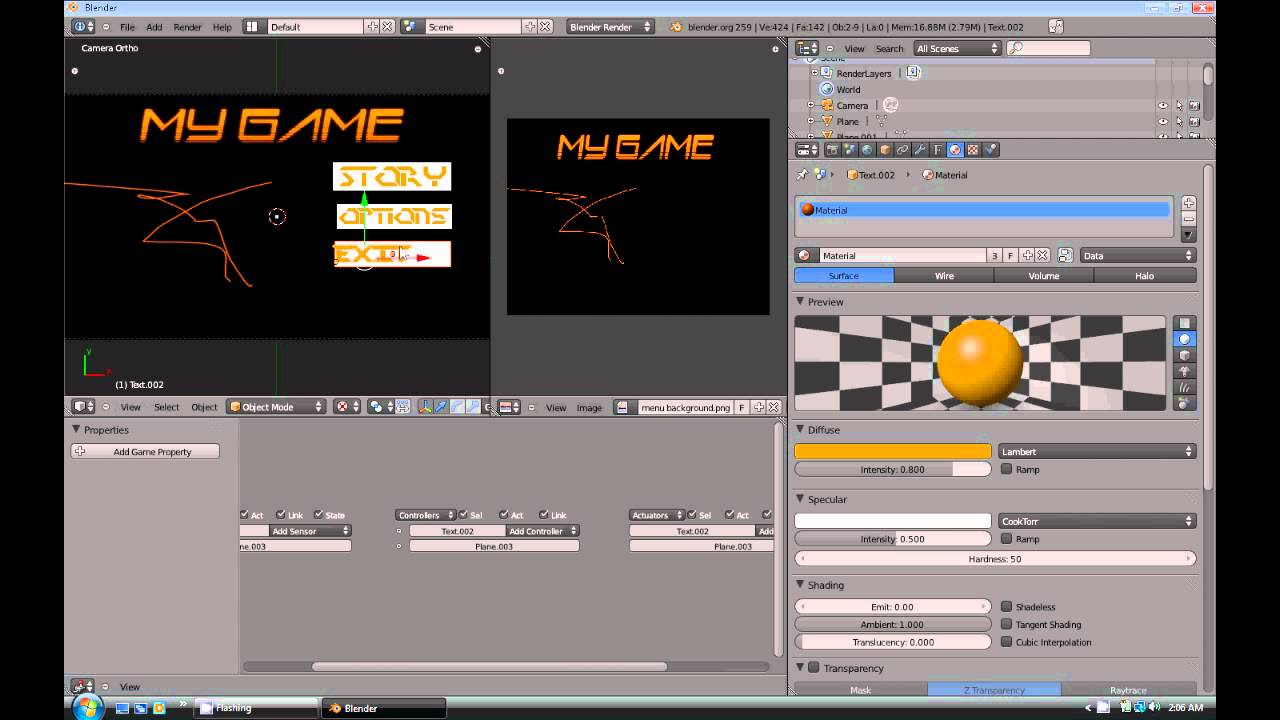Viewport: 1280px width, 720px height.
Task: Toggle the sensors State checkbox
Action: pyautogui.click(x=319, y=515)
